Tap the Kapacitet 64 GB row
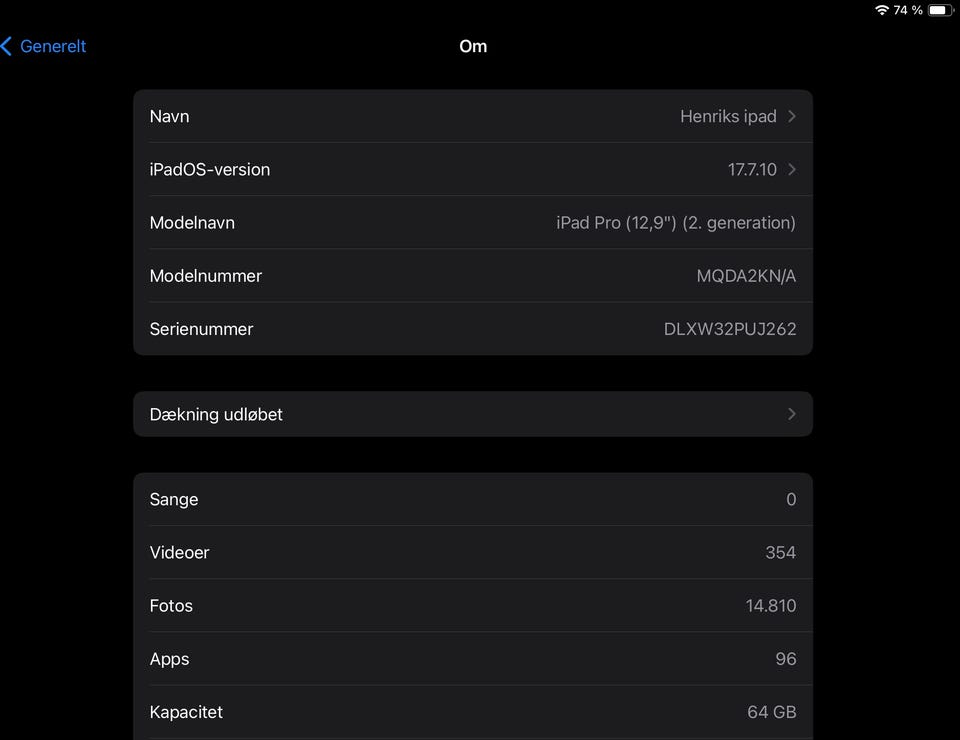Viewport: 960px width, 740px height. 472,712
